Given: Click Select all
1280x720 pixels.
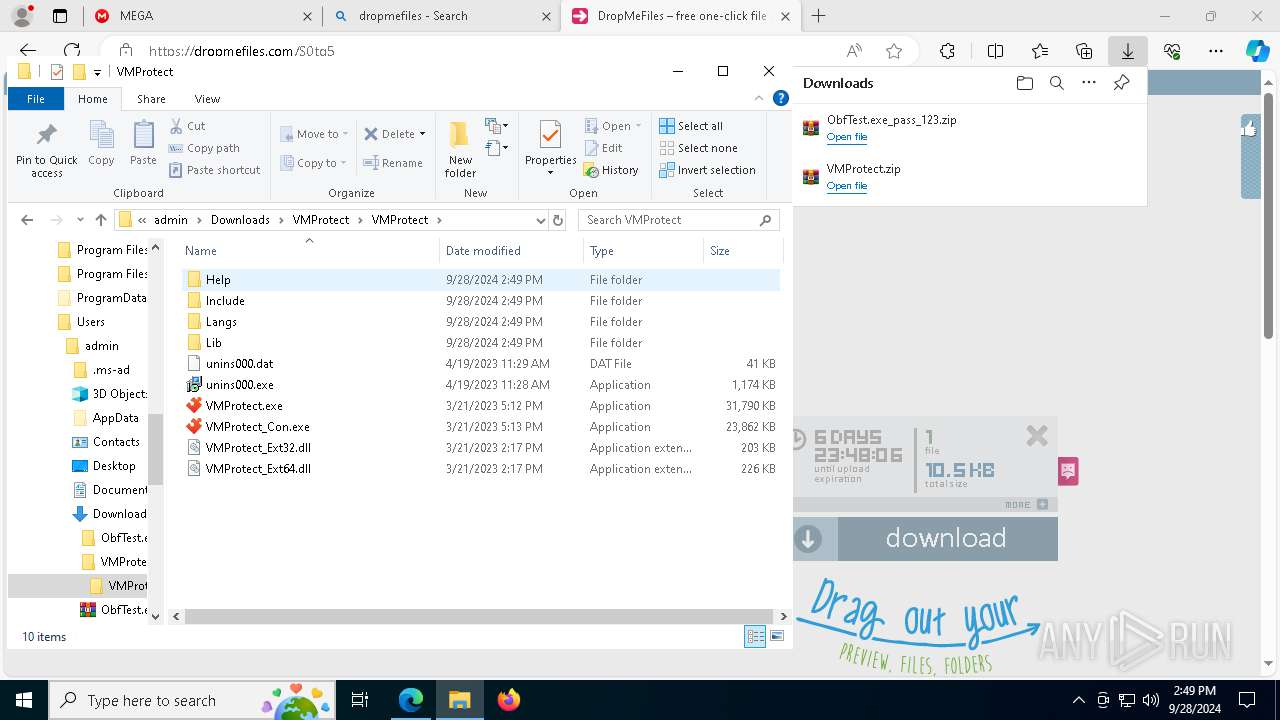Looking at the screenshot, I should [x=691, y=126].
